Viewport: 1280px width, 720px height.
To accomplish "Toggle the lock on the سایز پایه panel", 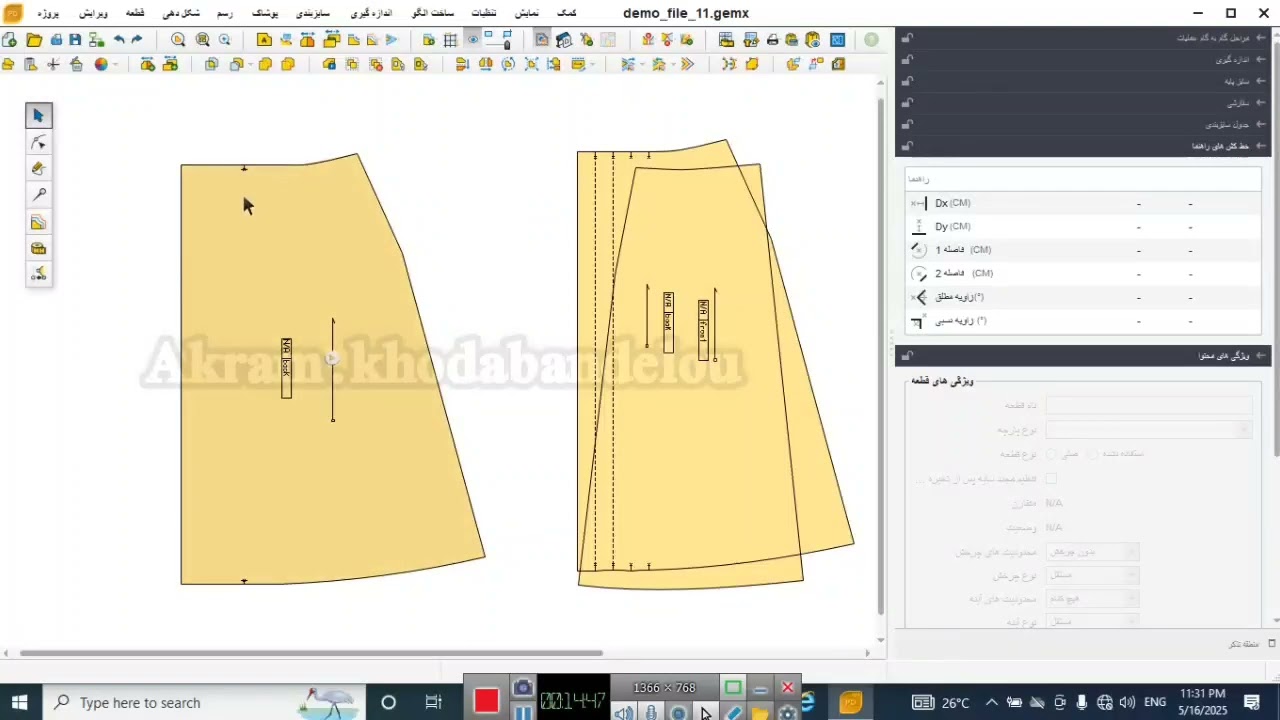I will point(907,81).
